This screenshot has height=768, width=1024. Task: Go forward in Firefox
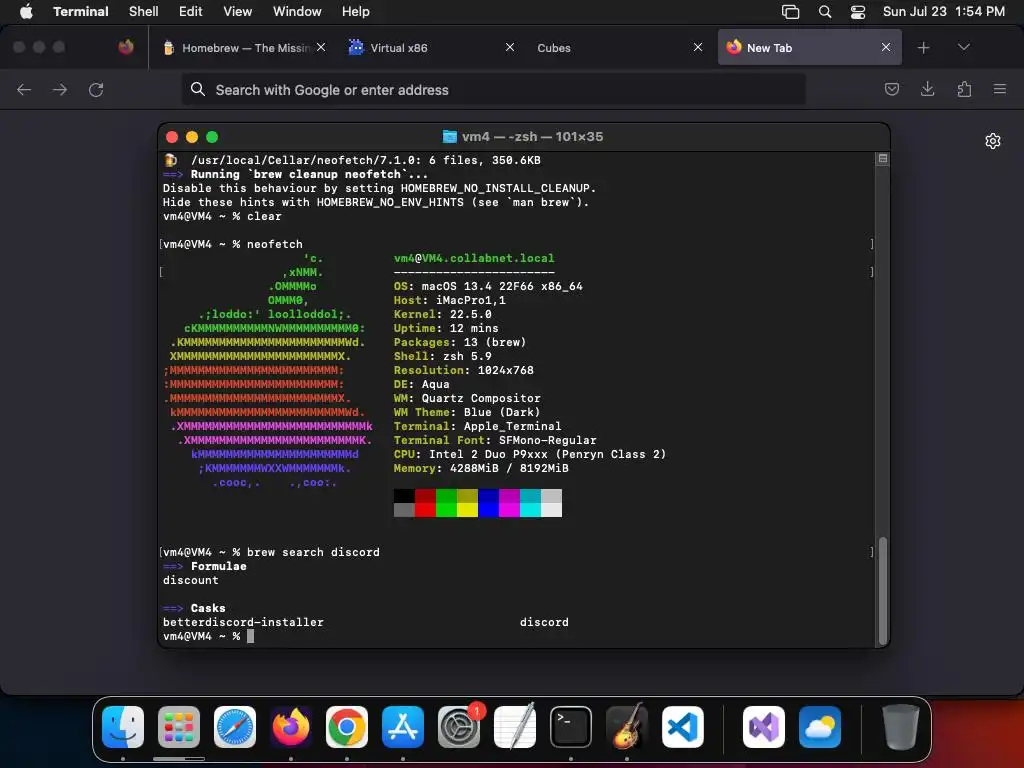60,89
